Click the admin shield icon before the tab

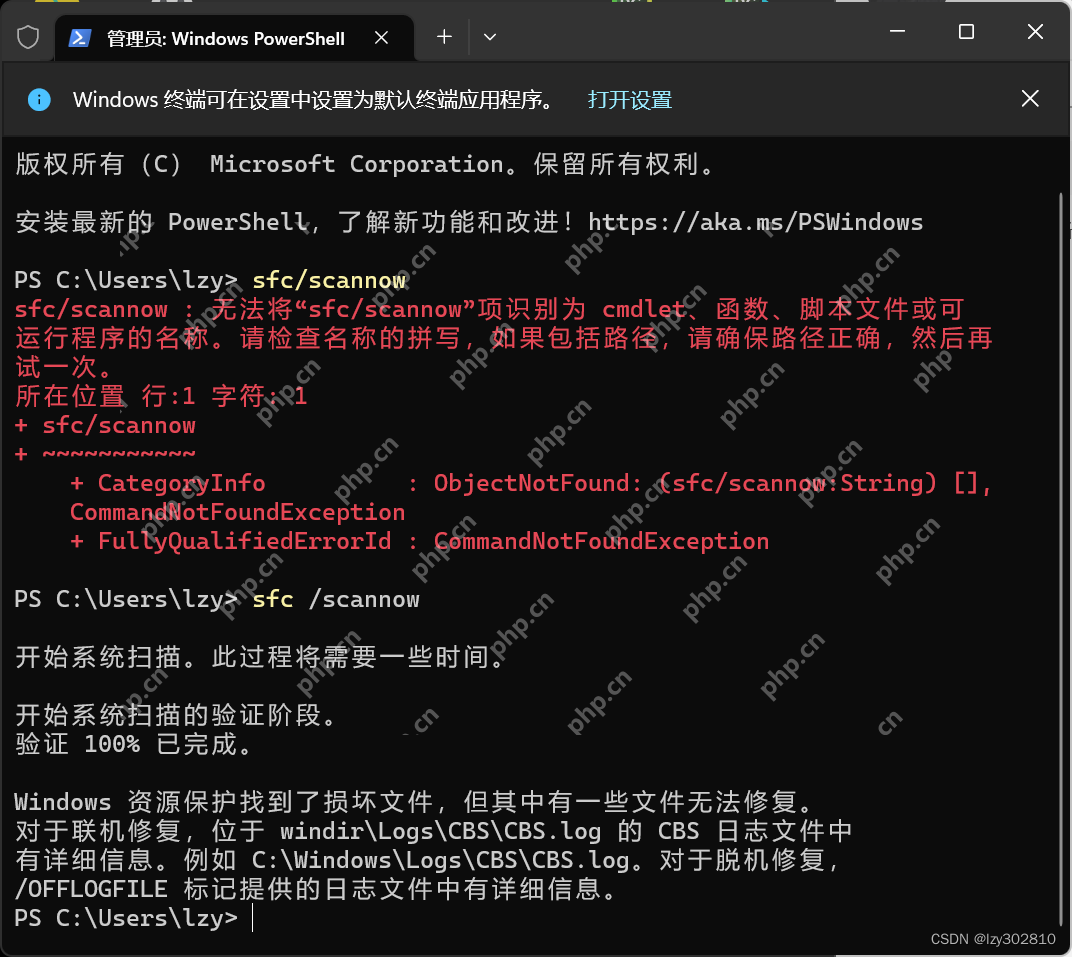coord(28,36)
